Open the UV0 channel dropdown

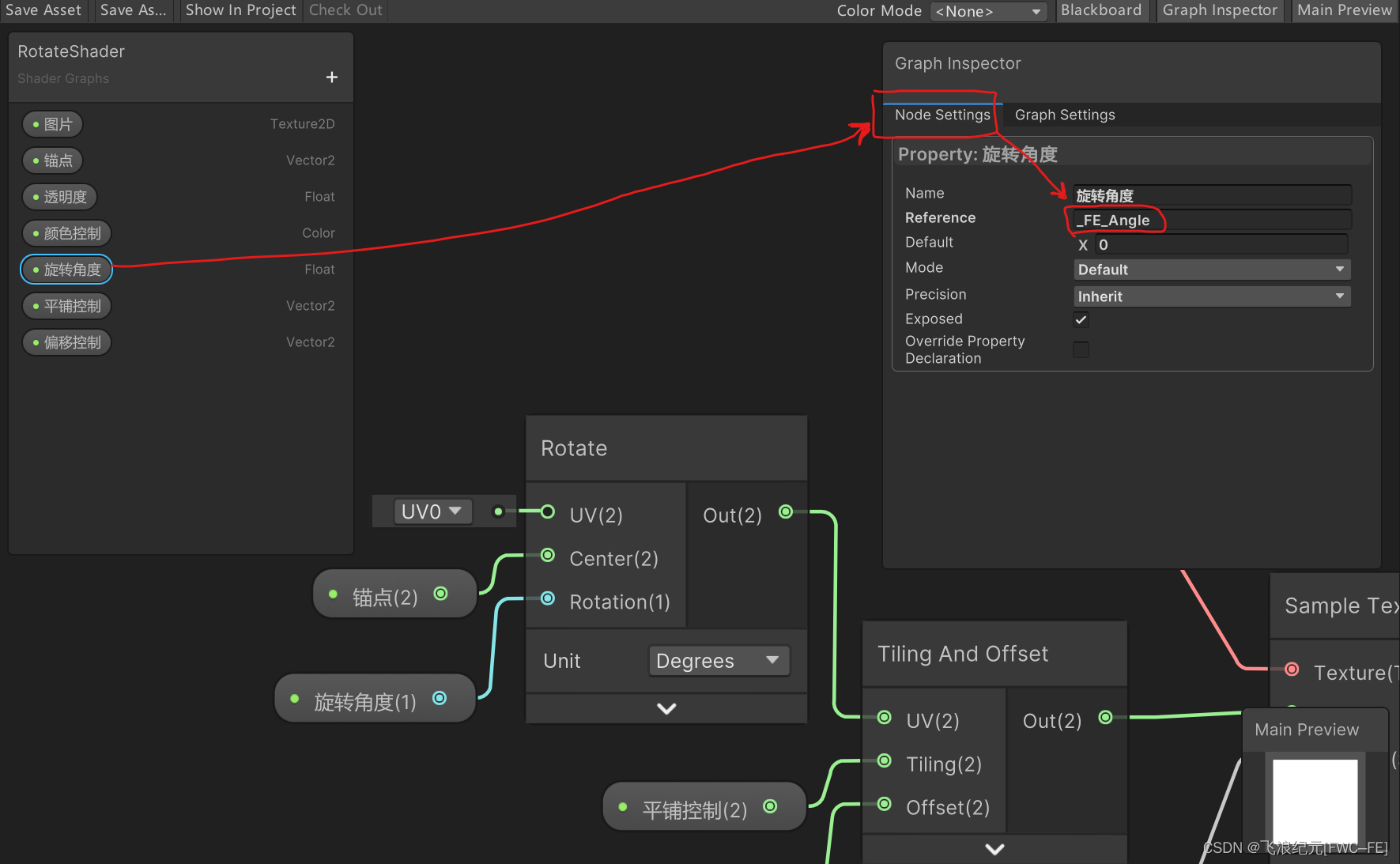click(x=432, y=511)
